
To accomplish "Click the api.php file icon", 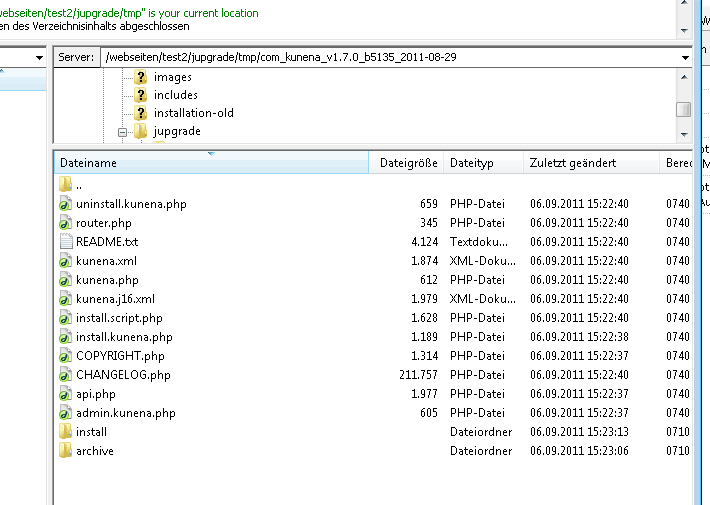I will (x=65, y=394).
